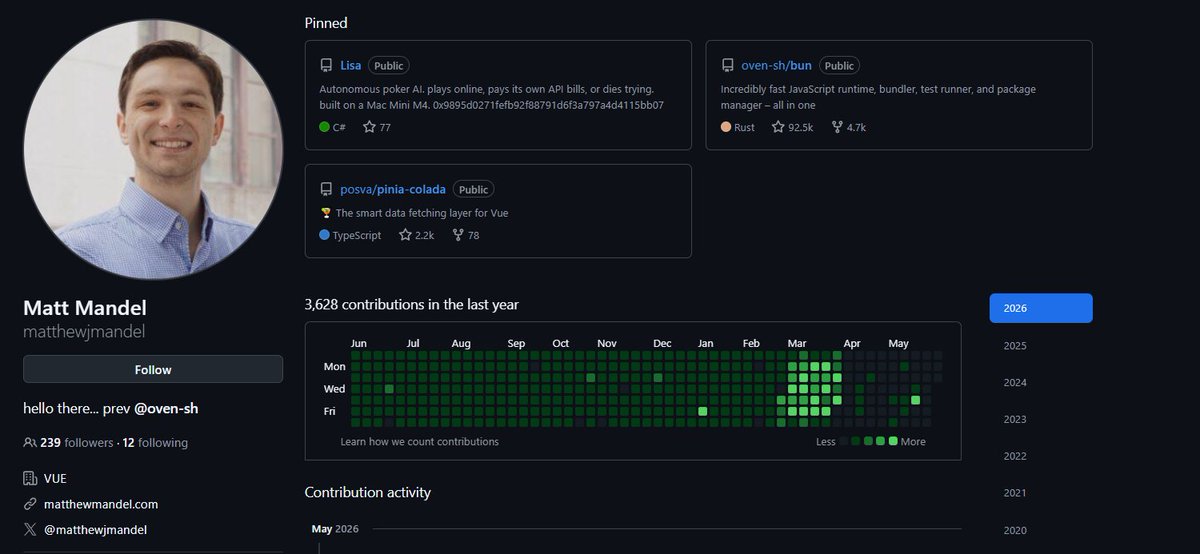Click the Jun month label on the graph

point(359,343)
